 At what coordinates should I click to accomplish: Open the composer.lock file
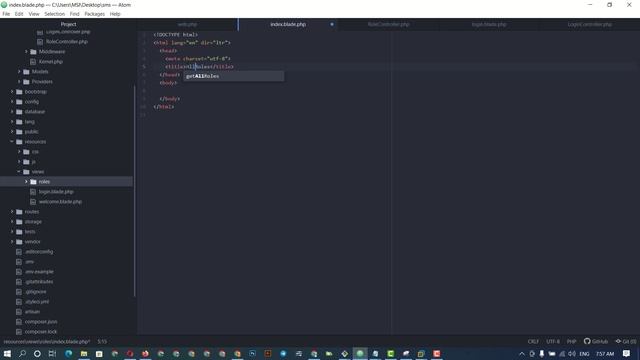click(41, 332)
